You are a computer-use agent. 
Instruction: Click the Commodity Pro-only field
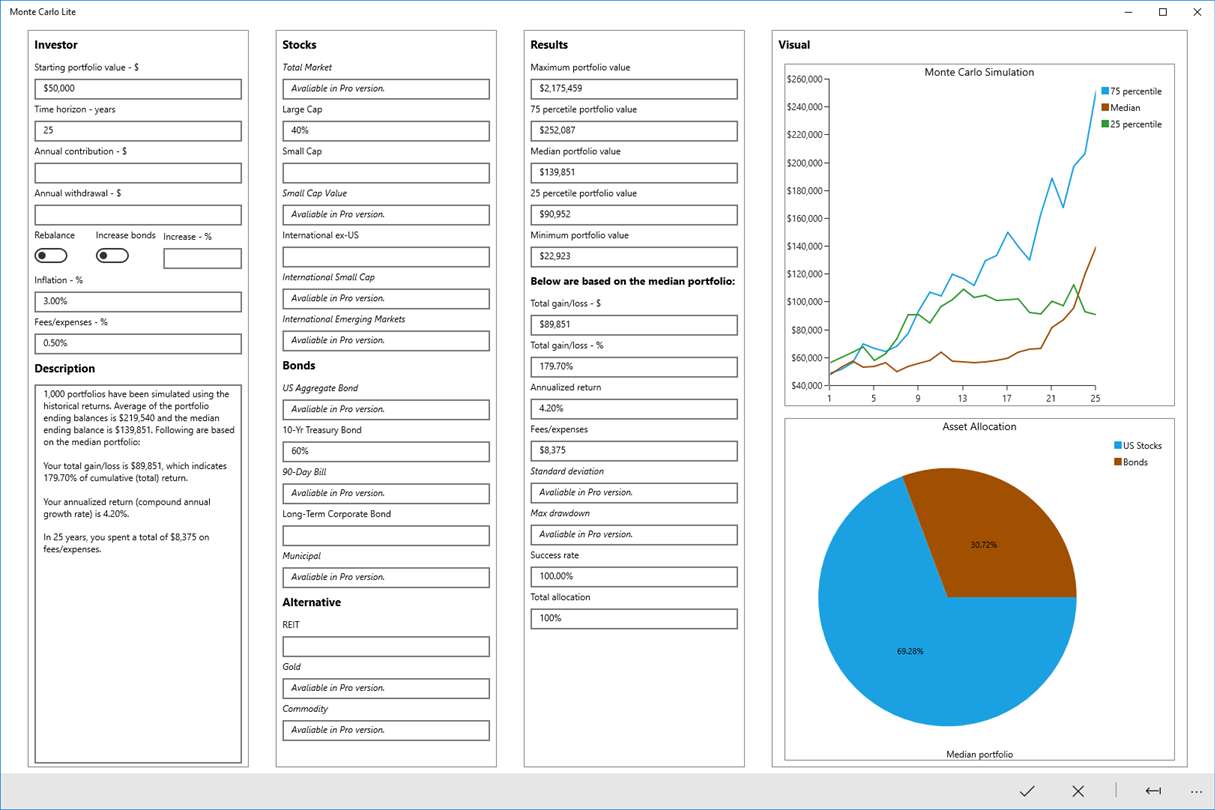386,731
